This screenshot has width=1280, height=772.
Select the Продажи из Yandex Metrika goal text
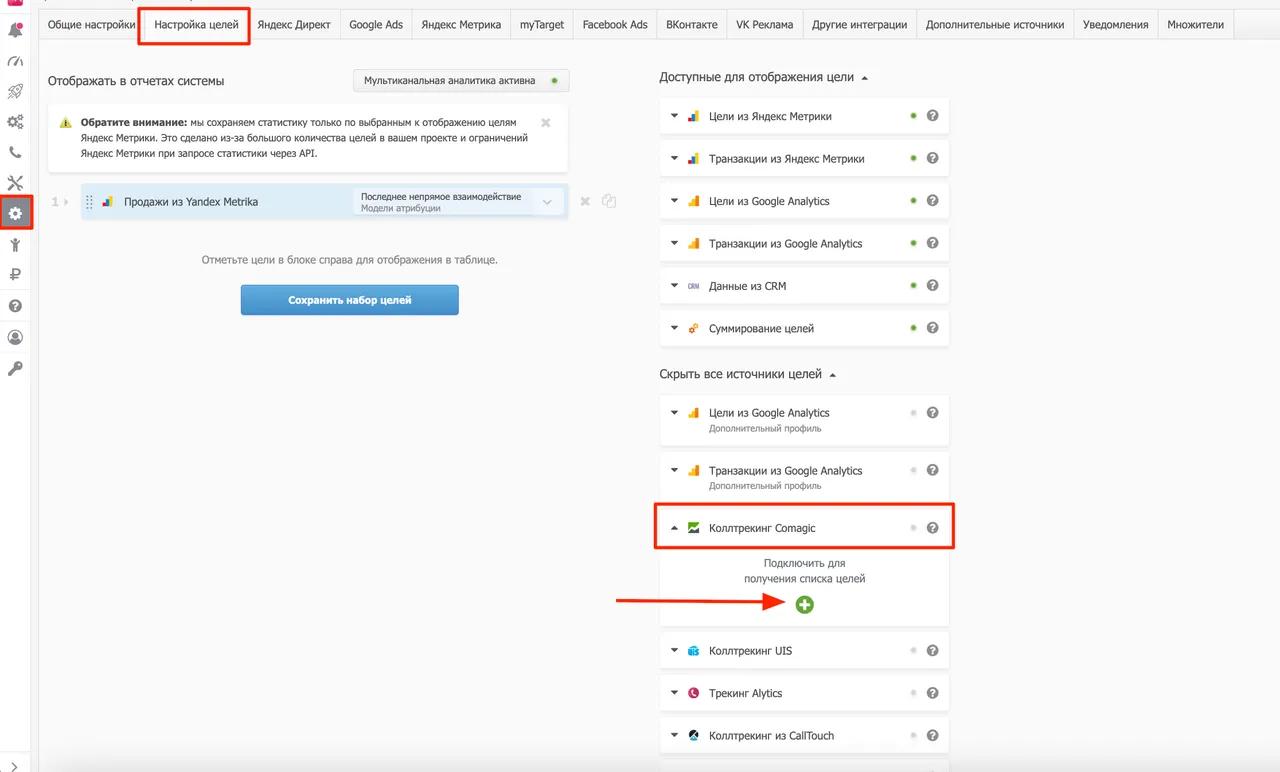coord(191,202)
